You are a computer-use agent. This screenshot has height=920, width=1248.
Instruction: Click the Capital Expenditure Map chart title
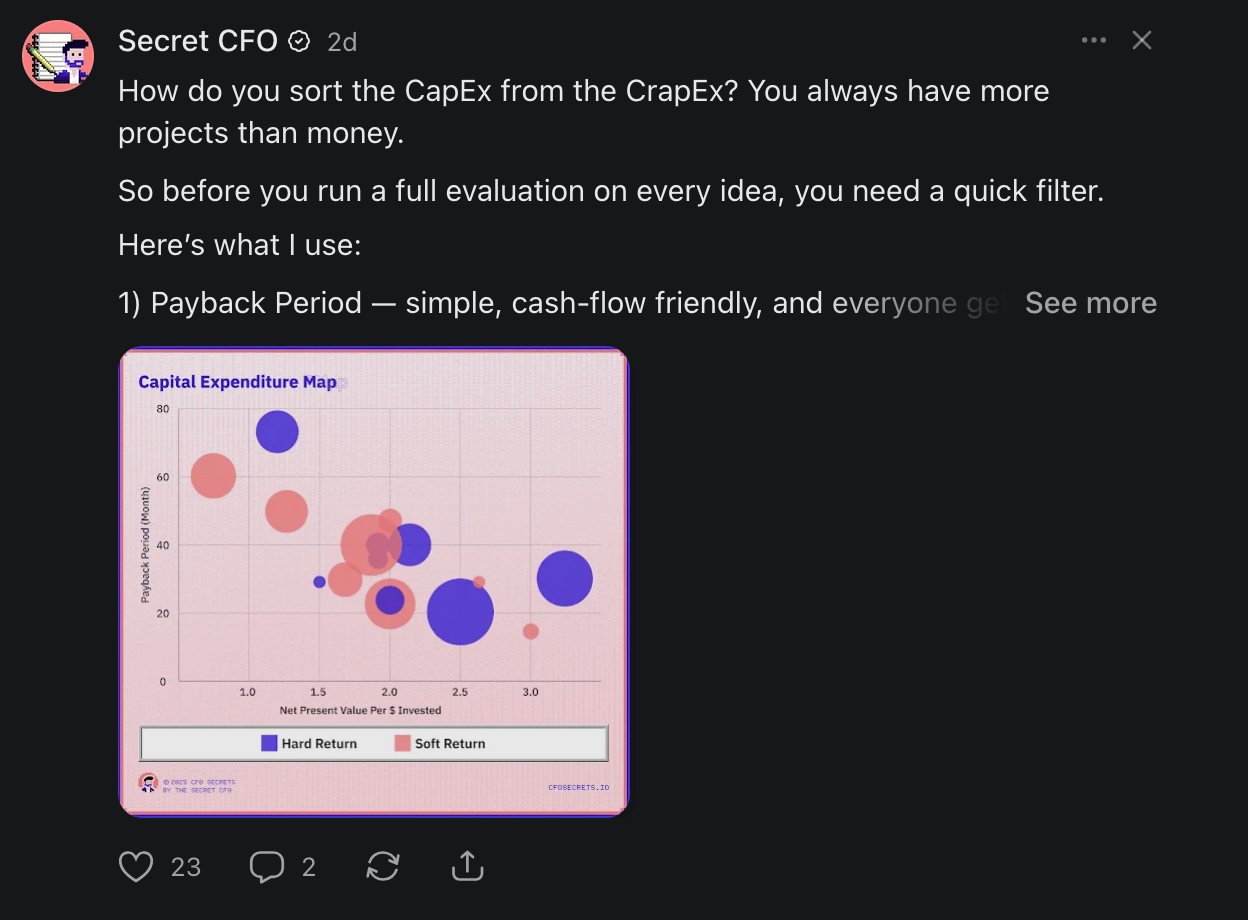click(x=237, y=382)
